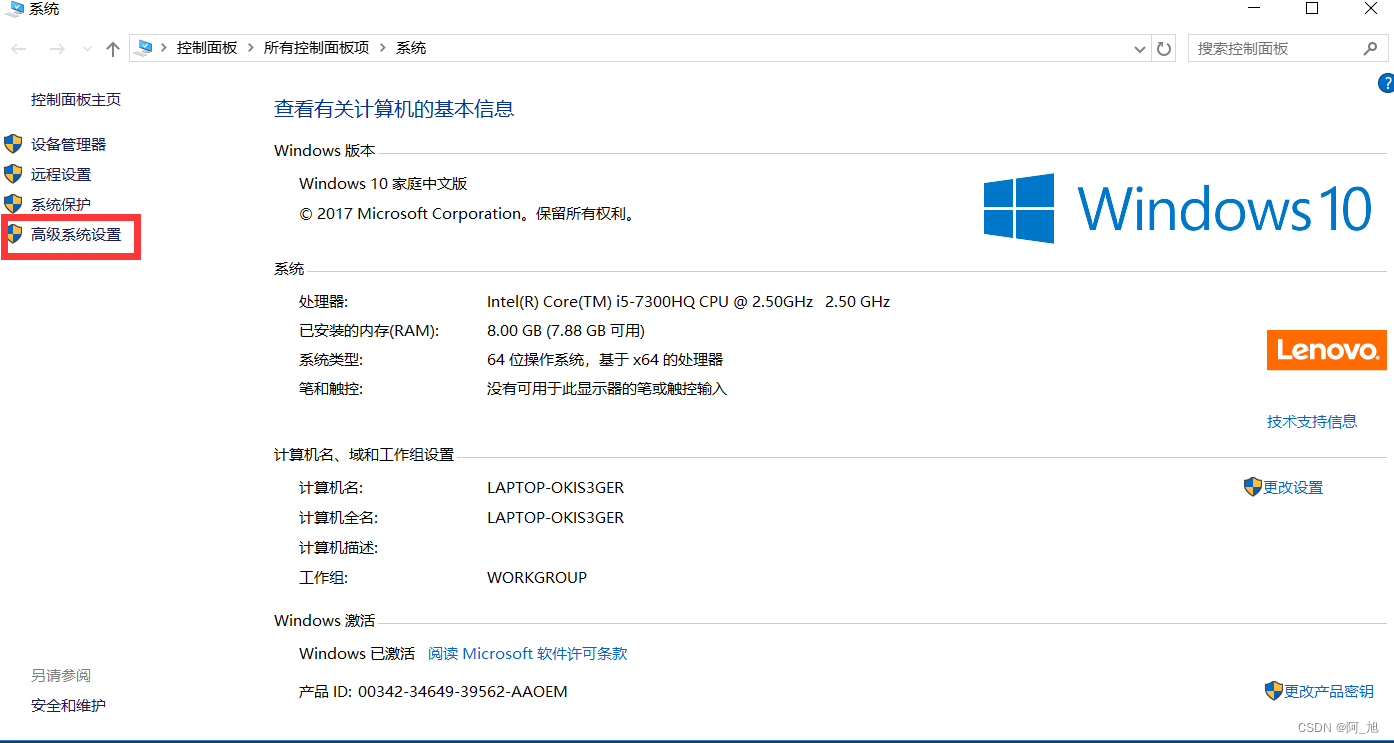This screenshot has width=1394, height=743.
Task: Click the shield icon beside 更改产品密钥
Action: (1274, 691)
